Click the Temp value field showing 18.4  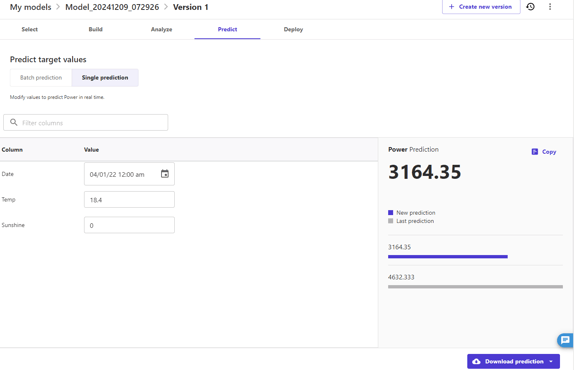click(x=129, y=200)
